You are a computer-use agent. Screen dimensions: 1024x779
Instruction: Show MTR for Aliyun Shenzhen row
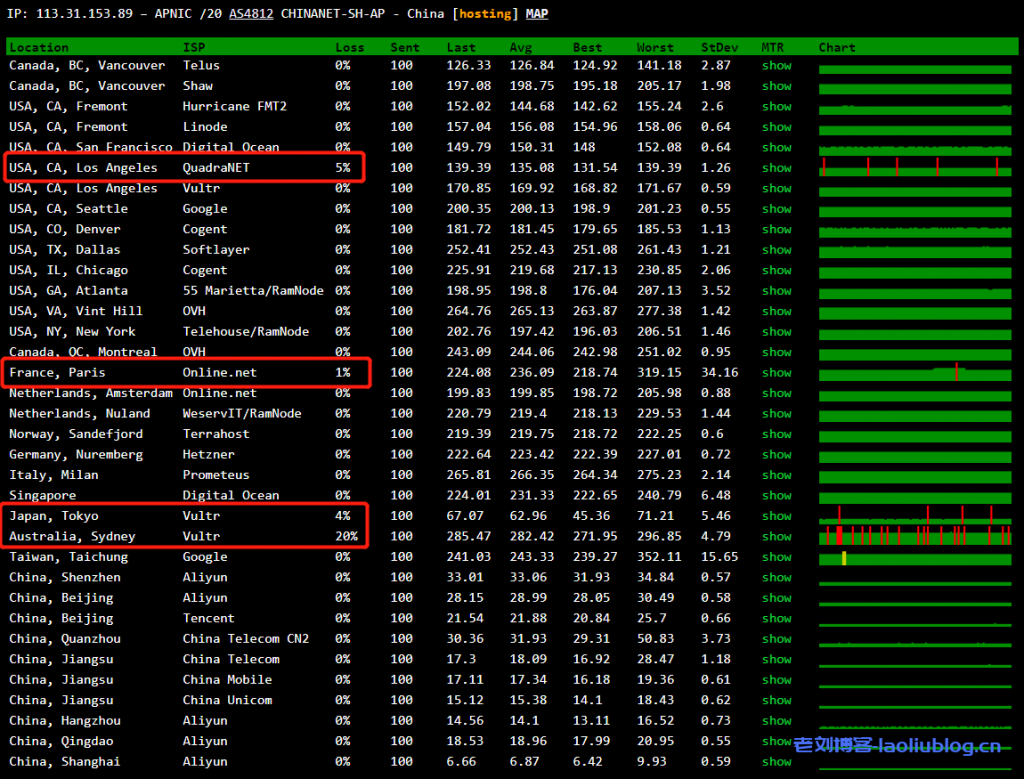[x=776, y=578]
